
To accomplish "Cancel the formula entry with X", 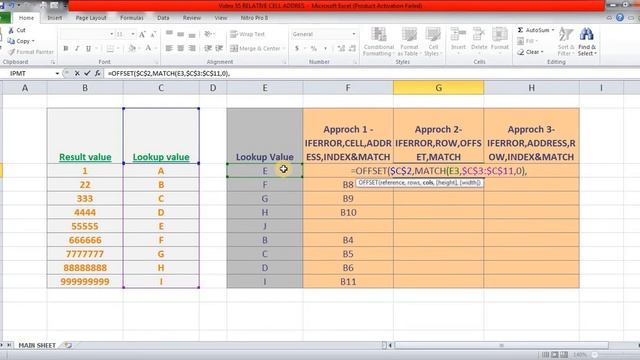I will [x=77, y=73].
